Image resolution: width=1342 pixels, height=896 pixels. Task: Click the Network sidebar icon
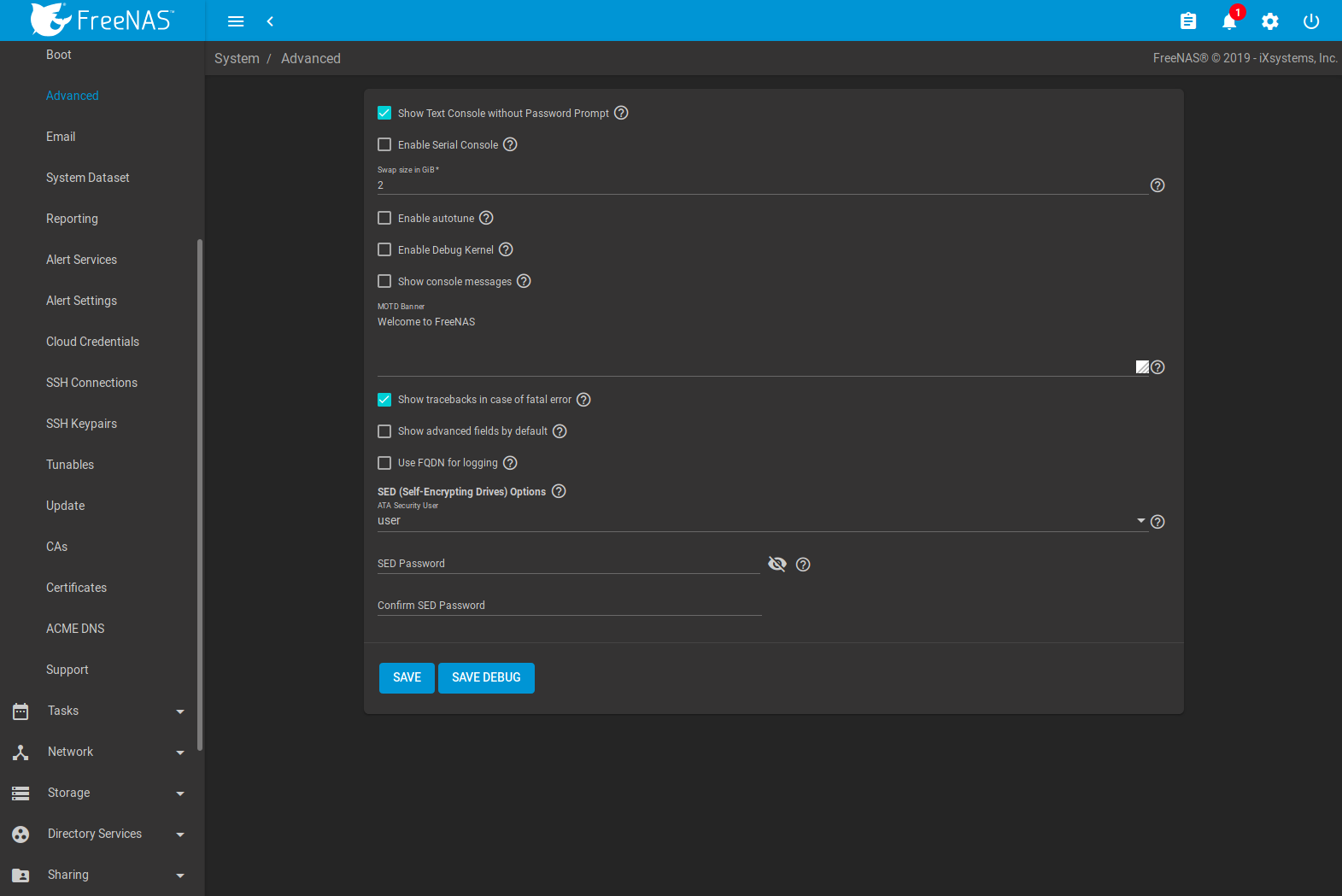tap(21, 753)
